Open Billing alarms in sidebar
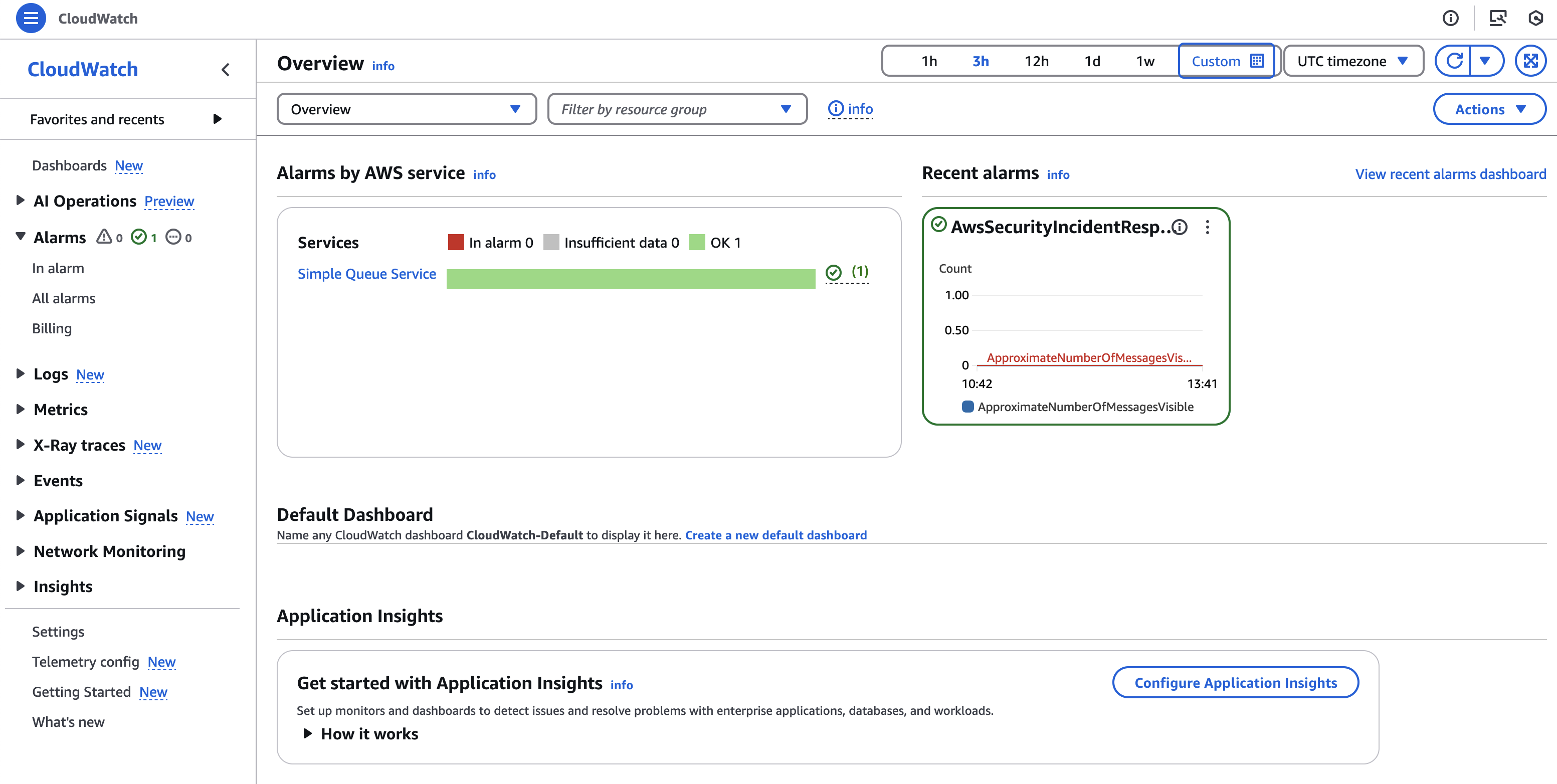1557x784 pixels. pos(52,328)
